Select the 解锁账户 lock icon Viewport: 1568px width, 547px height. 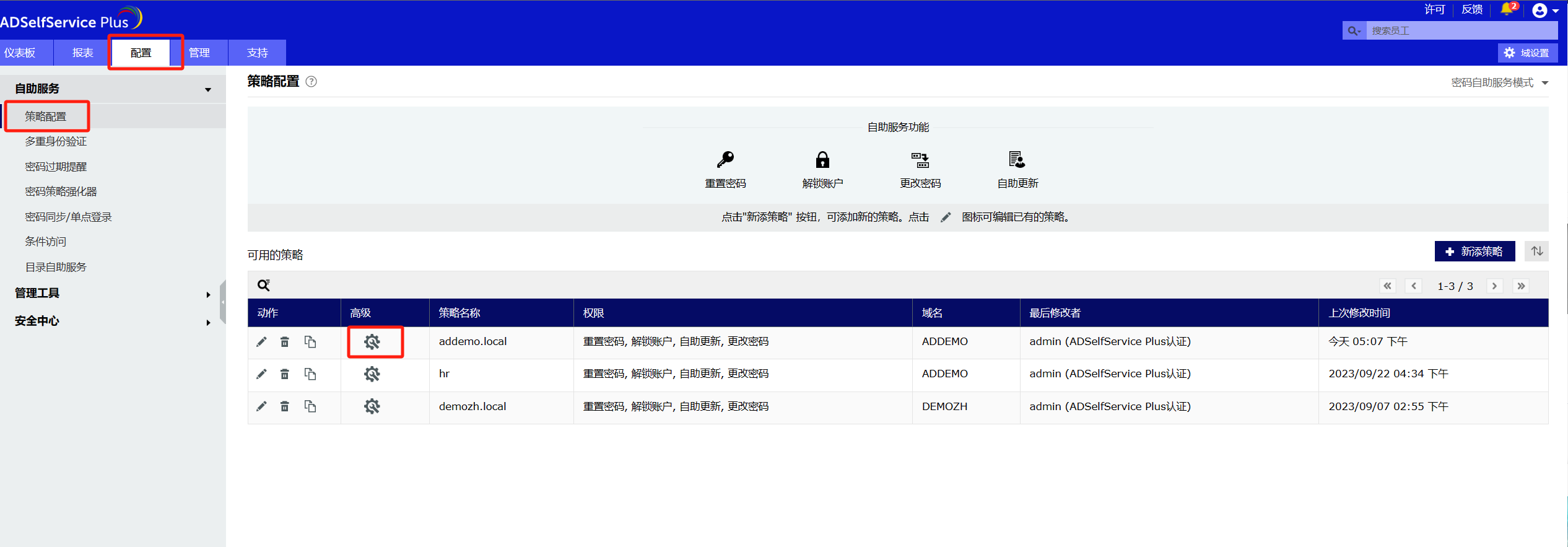tap(822, 160)
